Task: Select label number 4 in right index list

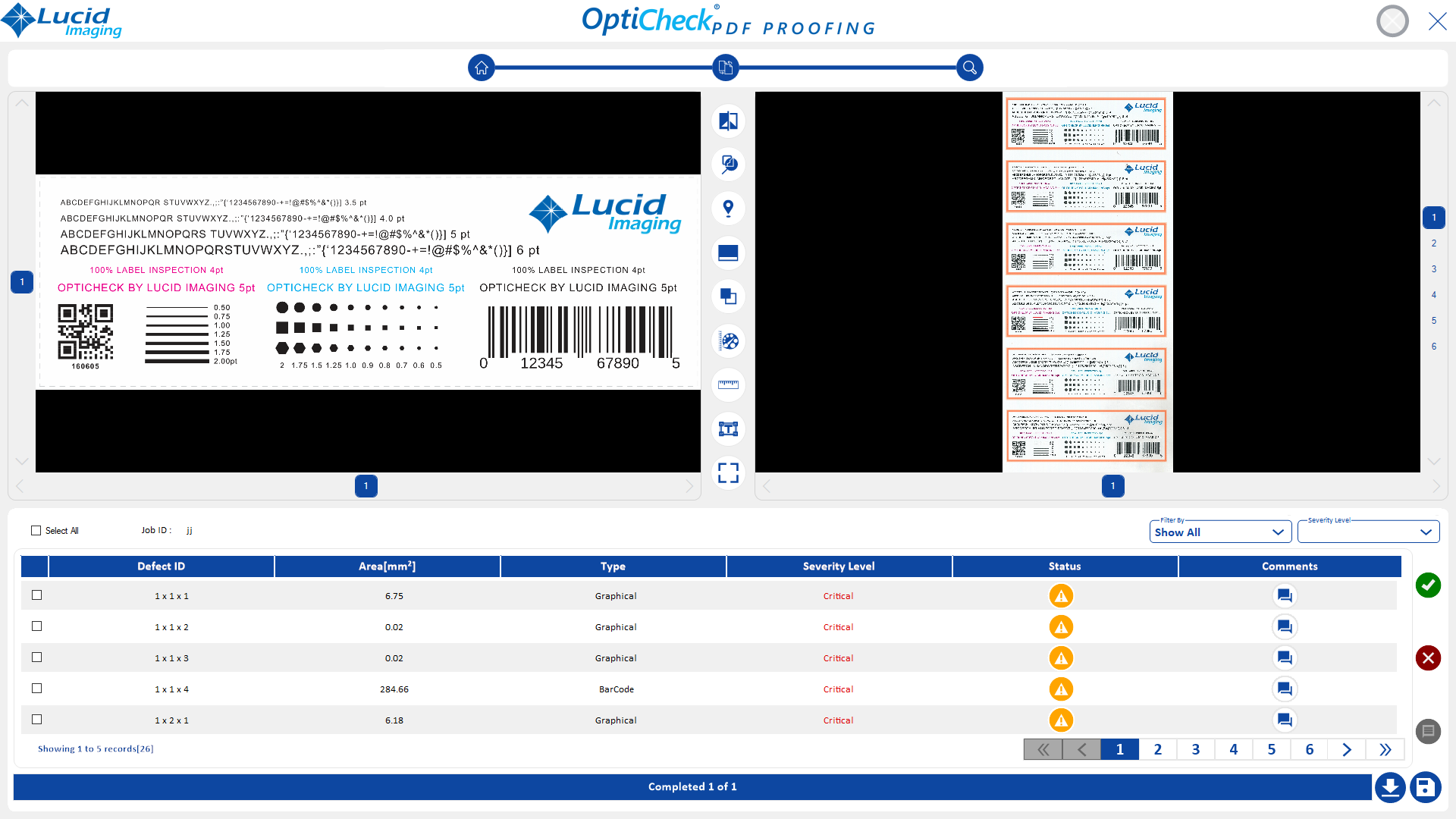Action: [1433, 295]
